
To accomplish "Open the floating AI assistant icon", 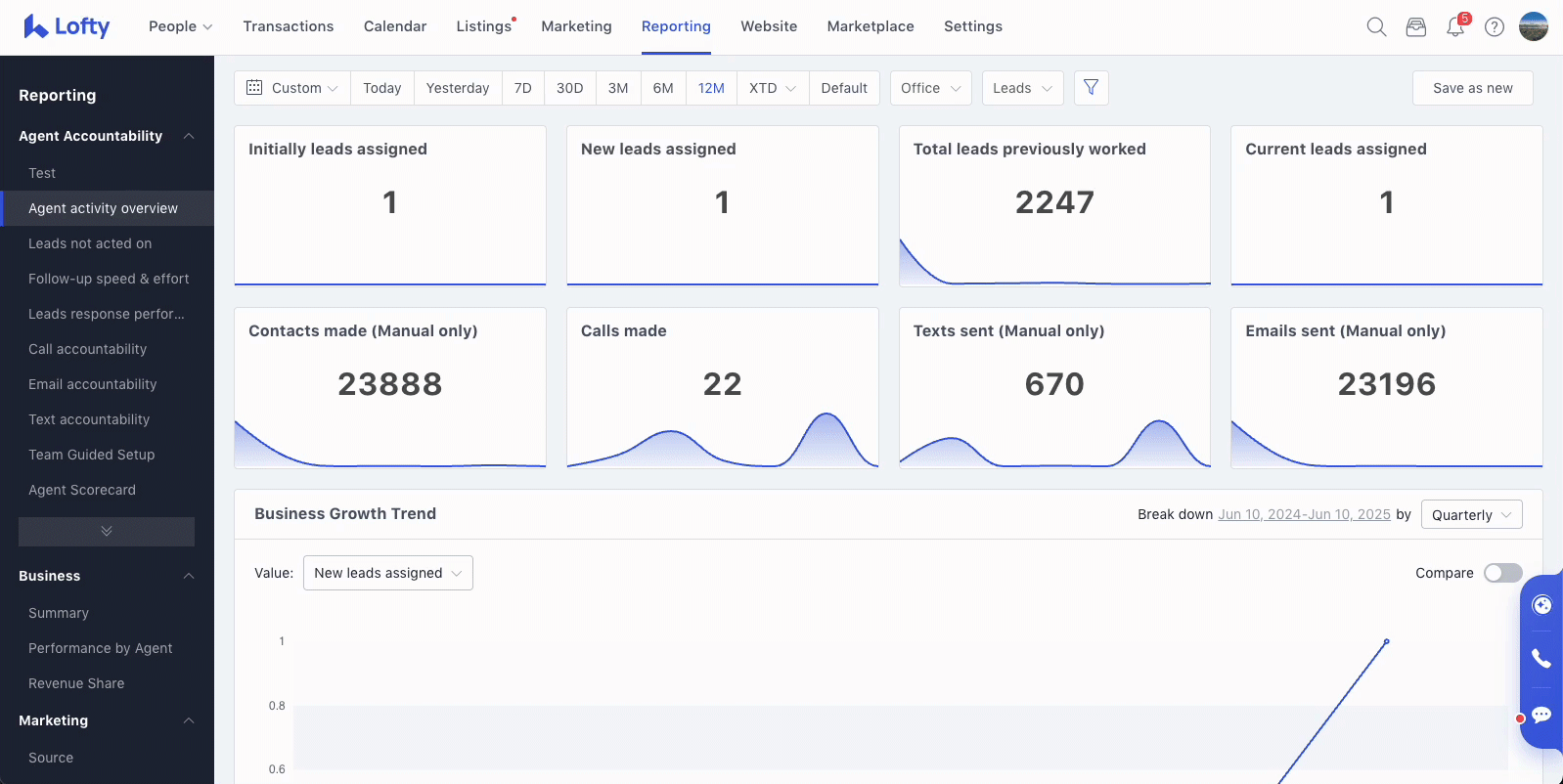I will [x=1542, y=605].
